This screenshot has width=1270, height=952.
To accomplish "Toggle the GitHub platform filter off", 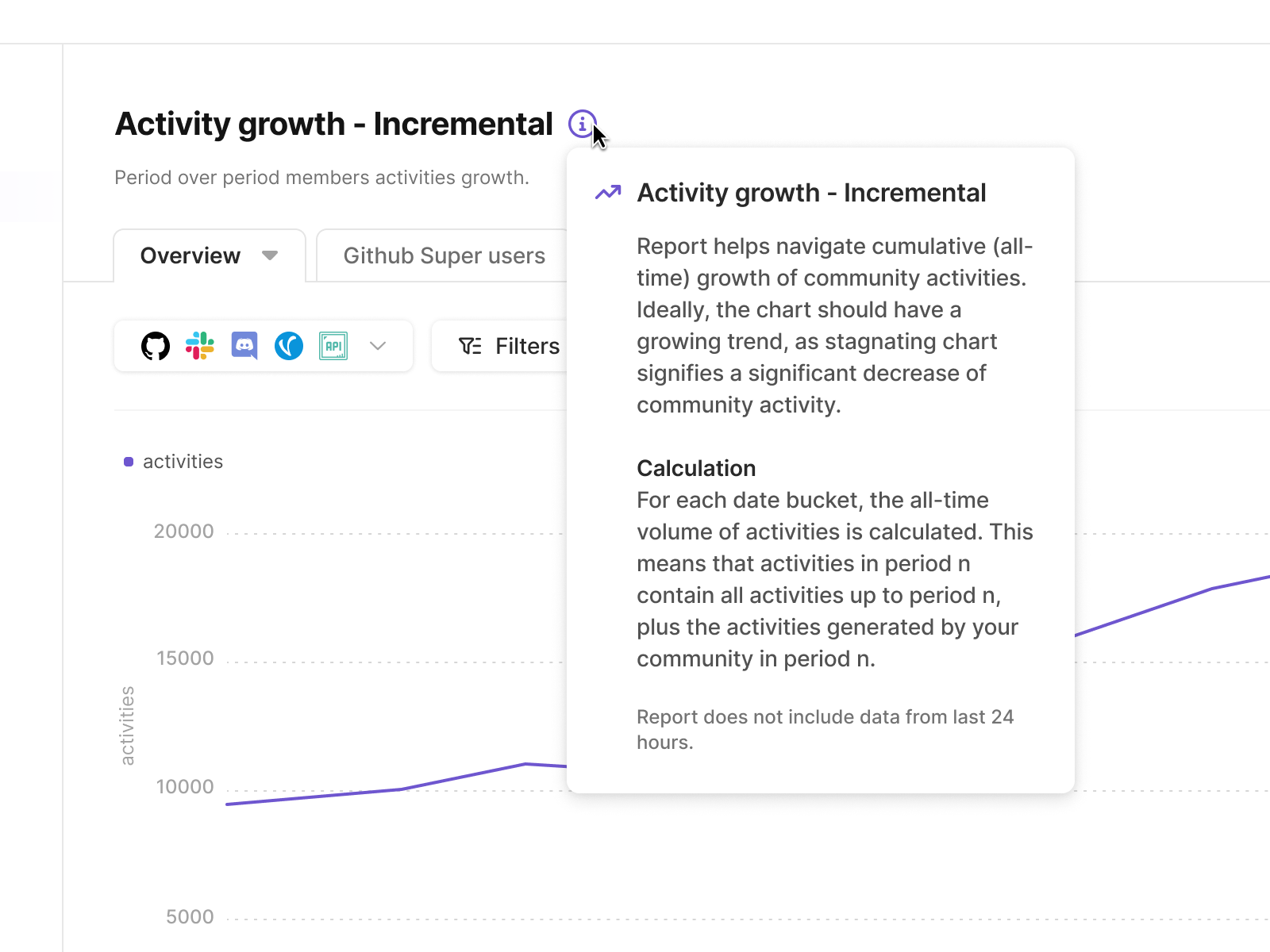I will pos(156,346).
